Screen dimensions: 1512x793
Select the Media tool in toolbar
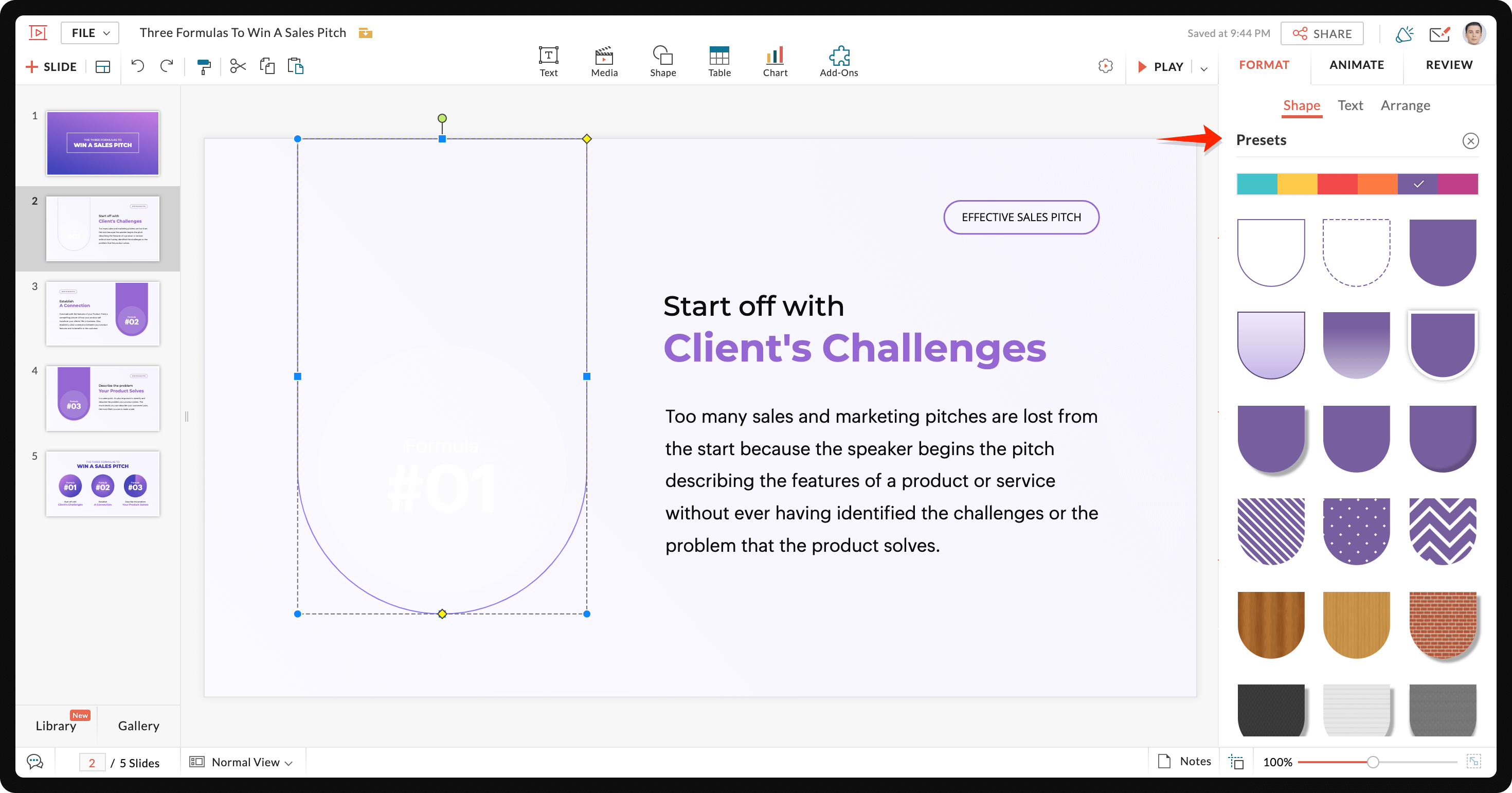click(604, 57)
